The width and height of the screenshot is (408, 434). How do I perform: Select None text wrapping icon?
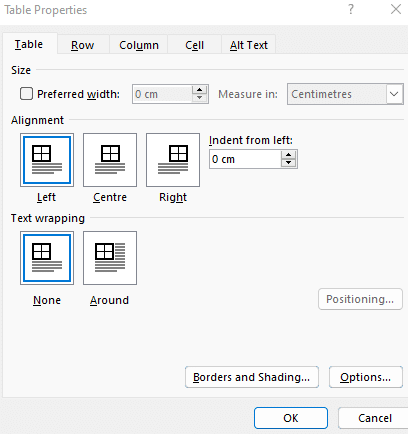point(47,258)
